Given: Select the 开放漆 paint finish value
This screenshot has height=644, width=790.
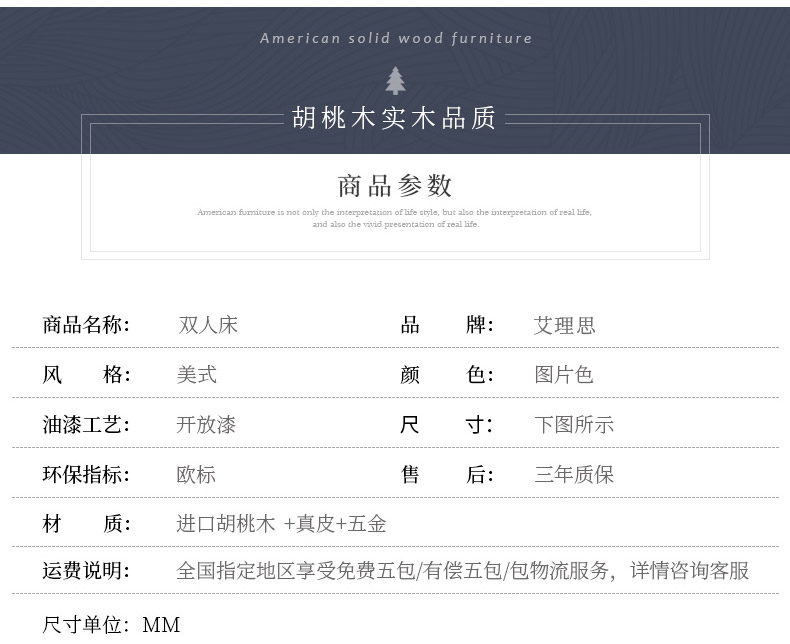Looking at the screenshot, I should click(206, 425).
